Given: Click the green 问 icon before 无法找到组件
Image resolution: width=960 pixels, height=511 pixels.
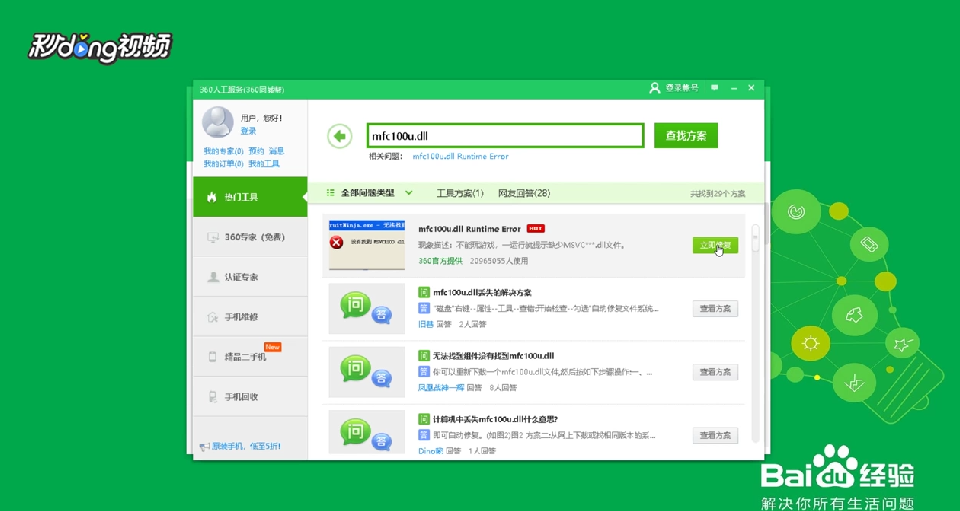Looking at the screenshot, I should click(424, 356).
